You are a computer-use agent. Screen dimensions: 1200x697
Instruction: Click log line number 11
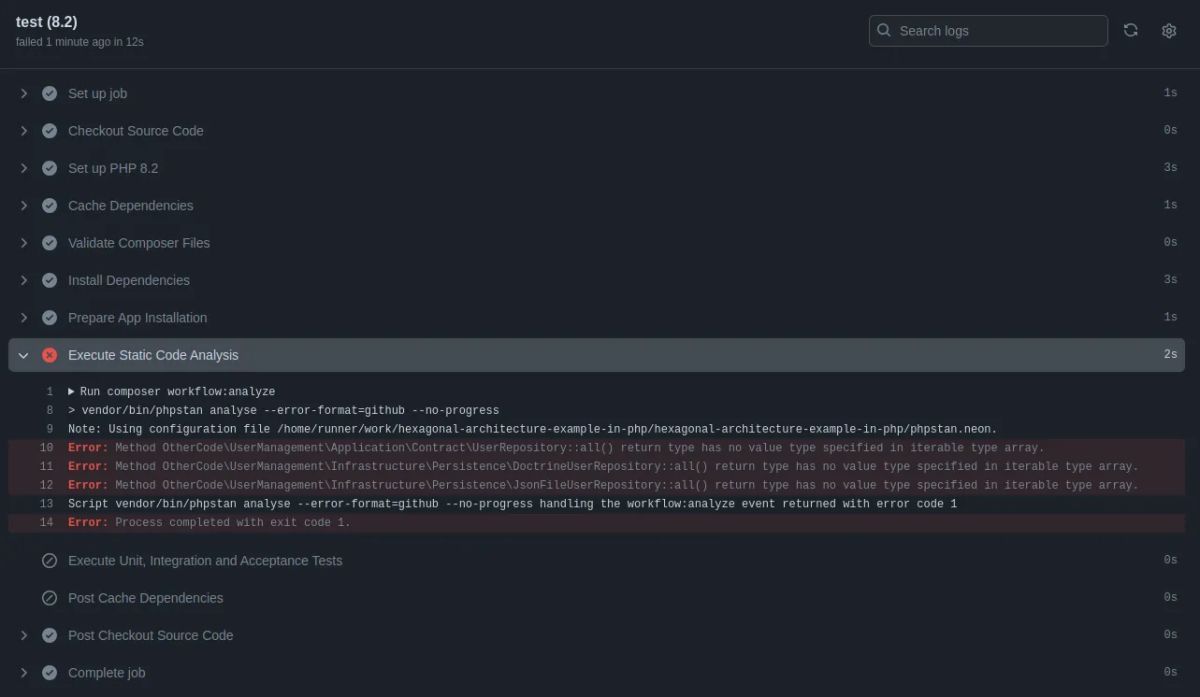(47, 466)
